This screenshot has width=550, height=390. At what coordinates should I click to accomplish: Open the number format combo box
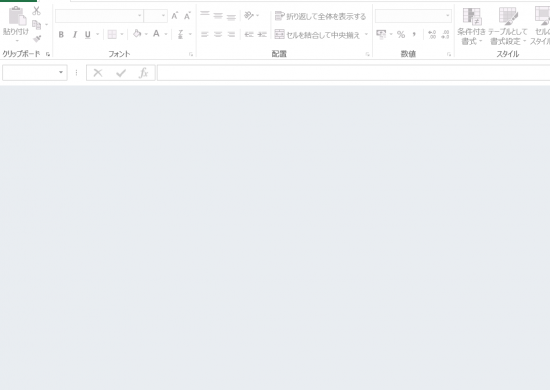point(413,16)
